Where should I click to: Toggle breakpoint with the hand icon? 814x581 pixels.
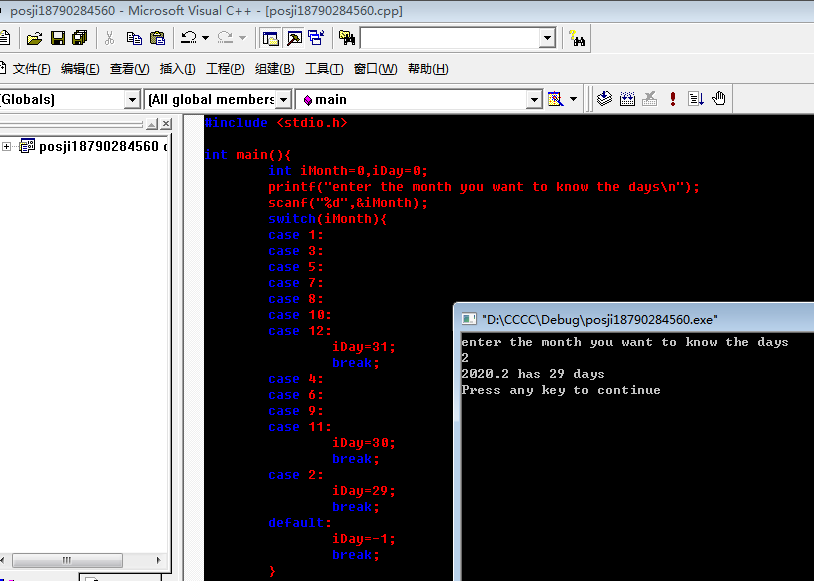pos(718,99)
